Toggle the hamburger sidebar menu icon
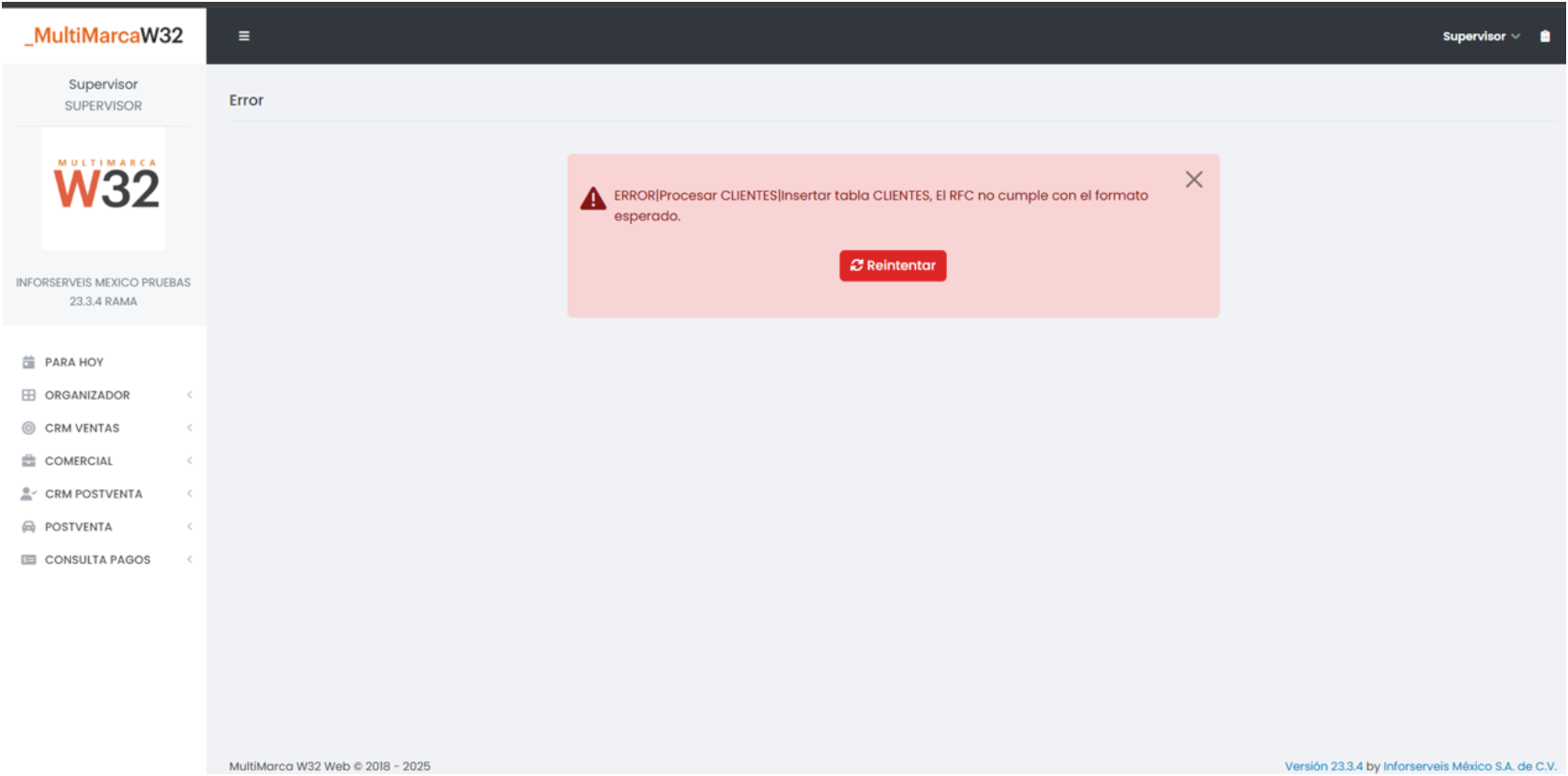Image resolution: width=1568 pixels, height=776 pixels. tap(244, 36)
